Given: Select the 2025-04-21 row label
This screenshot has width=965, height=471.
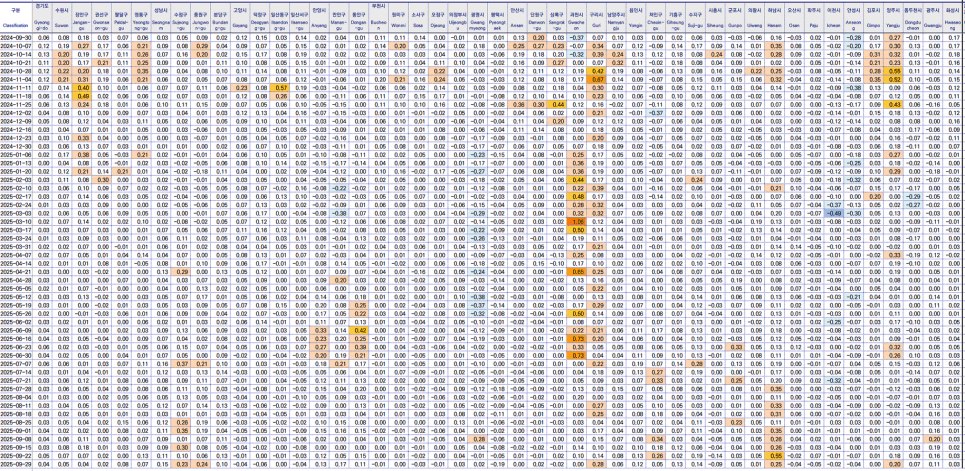Looking at the screenshot, I should pyautogui.click(x=15, y=271).
